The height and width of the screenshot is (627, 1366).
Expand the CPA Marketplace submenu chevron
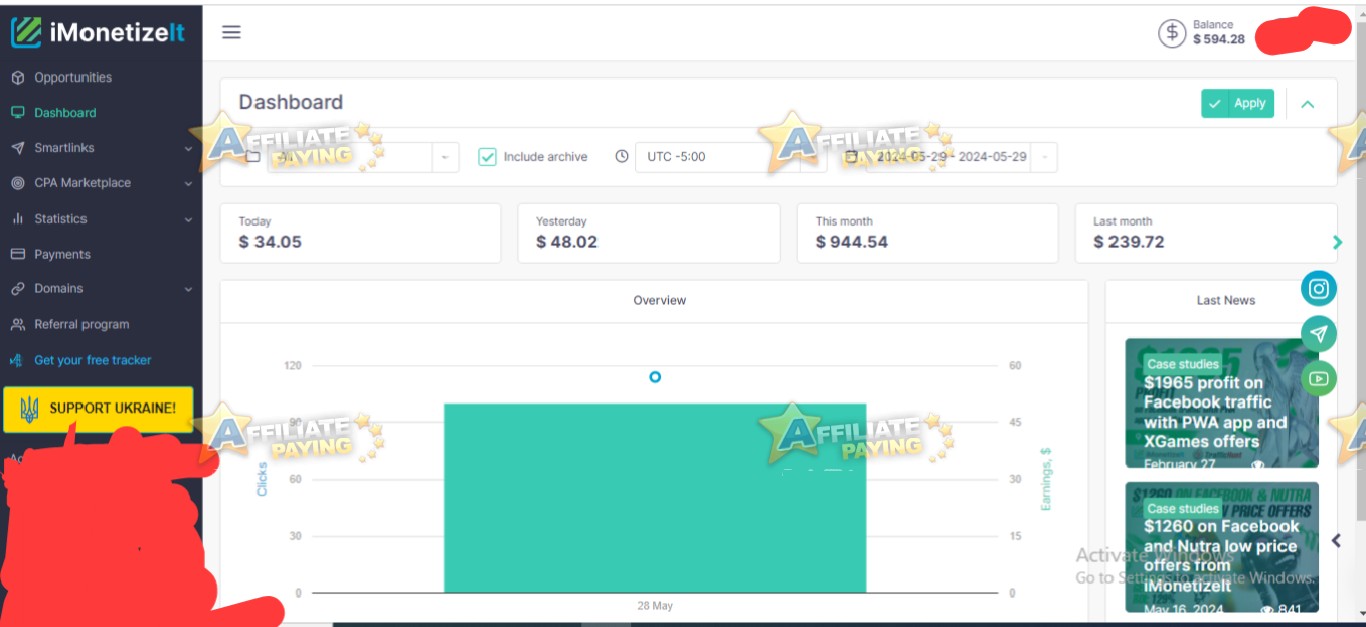189,184
